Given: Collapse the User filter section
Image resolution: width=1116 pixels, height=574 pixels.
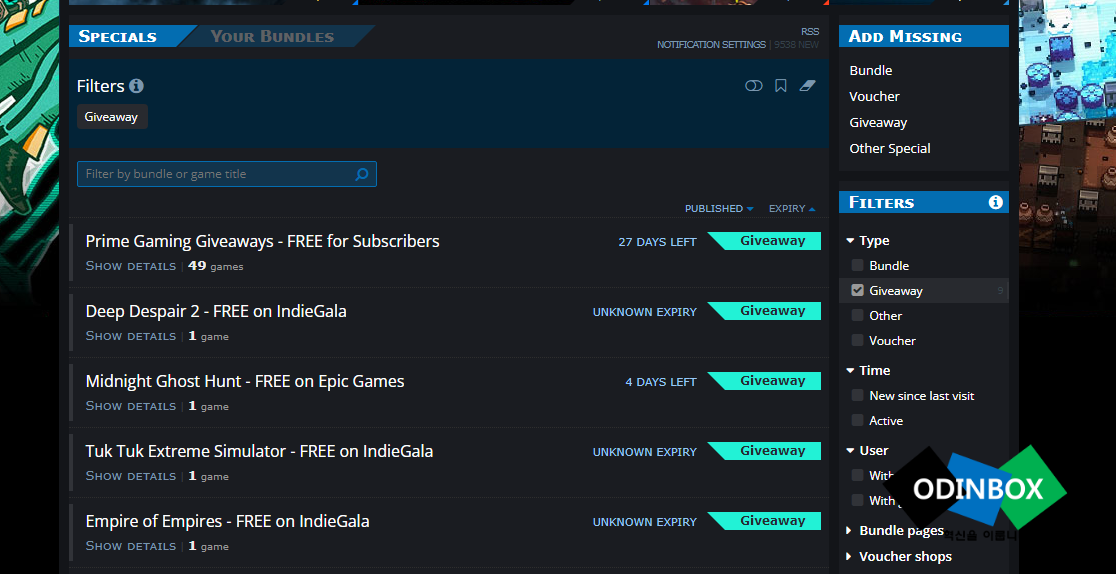Looking at the screenshot, I should (x=867, y=450).
